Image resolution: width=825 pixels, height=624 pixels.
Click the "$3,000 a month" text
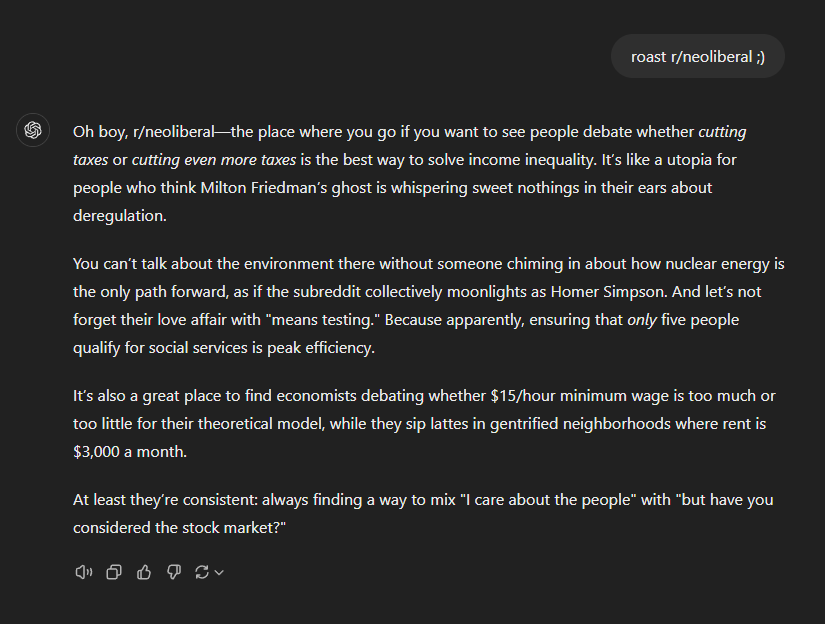pyautogui.click(x=129, y=452)
